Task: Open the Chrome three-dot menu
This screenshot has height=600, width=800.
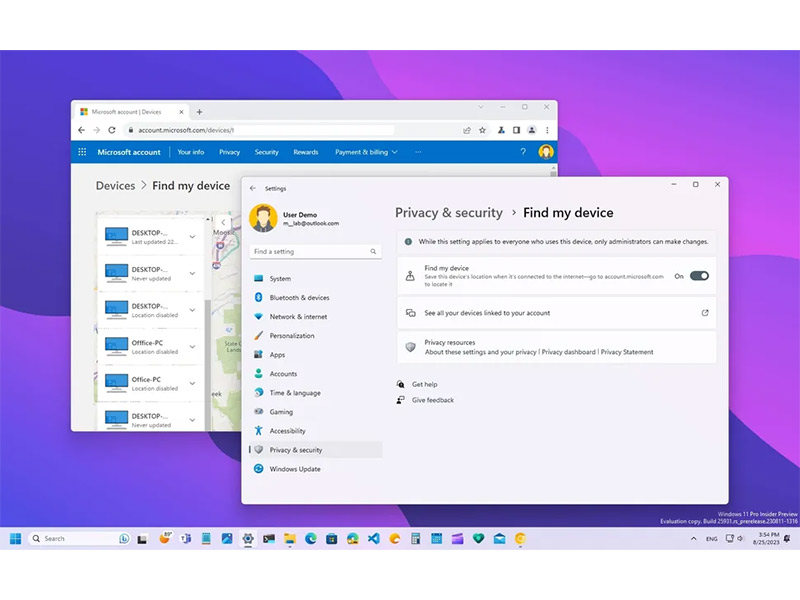Action: click(x=547, y=130)
